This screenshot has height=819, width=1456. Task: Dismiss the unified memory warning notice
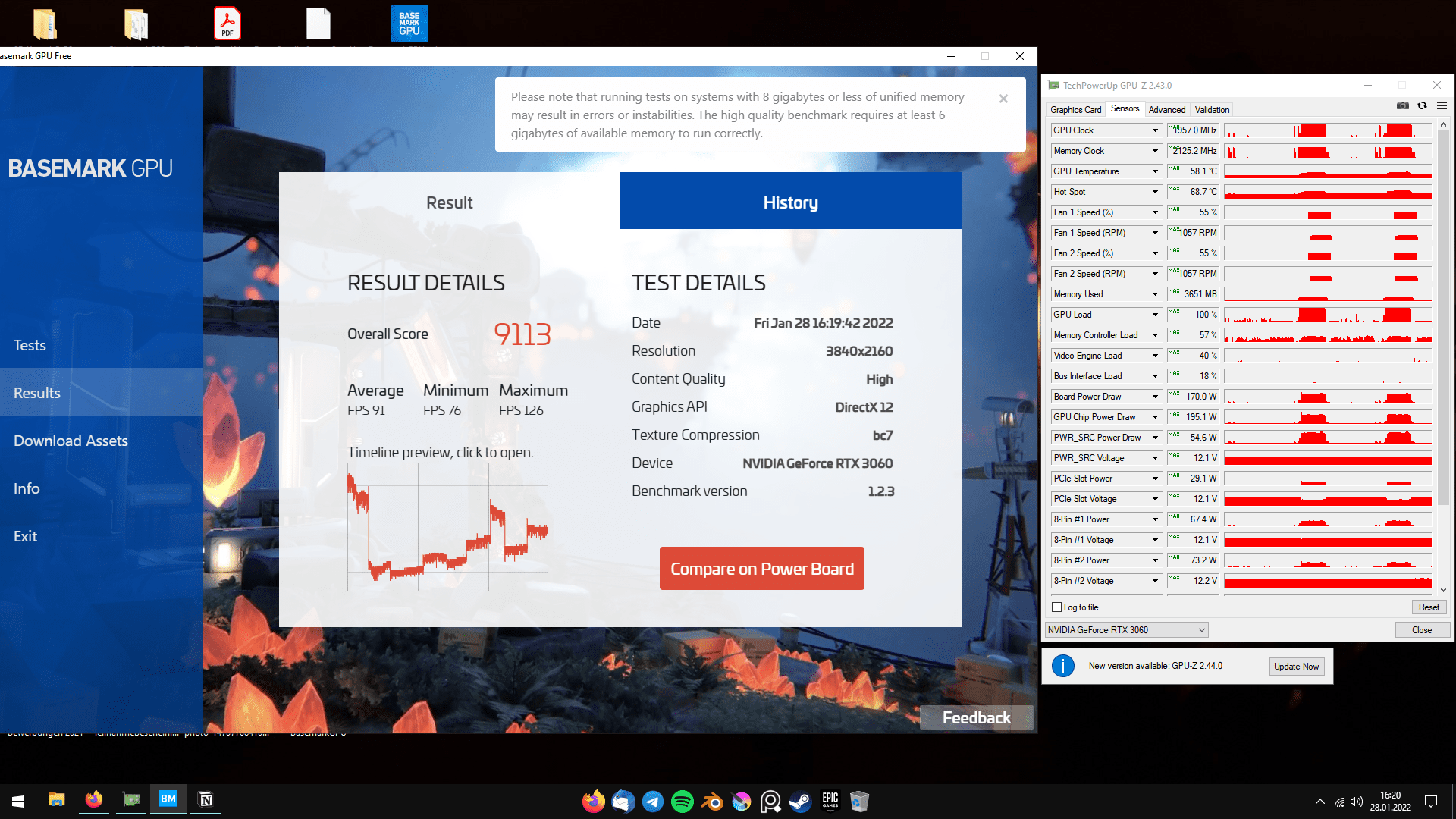pos(1003,99)
